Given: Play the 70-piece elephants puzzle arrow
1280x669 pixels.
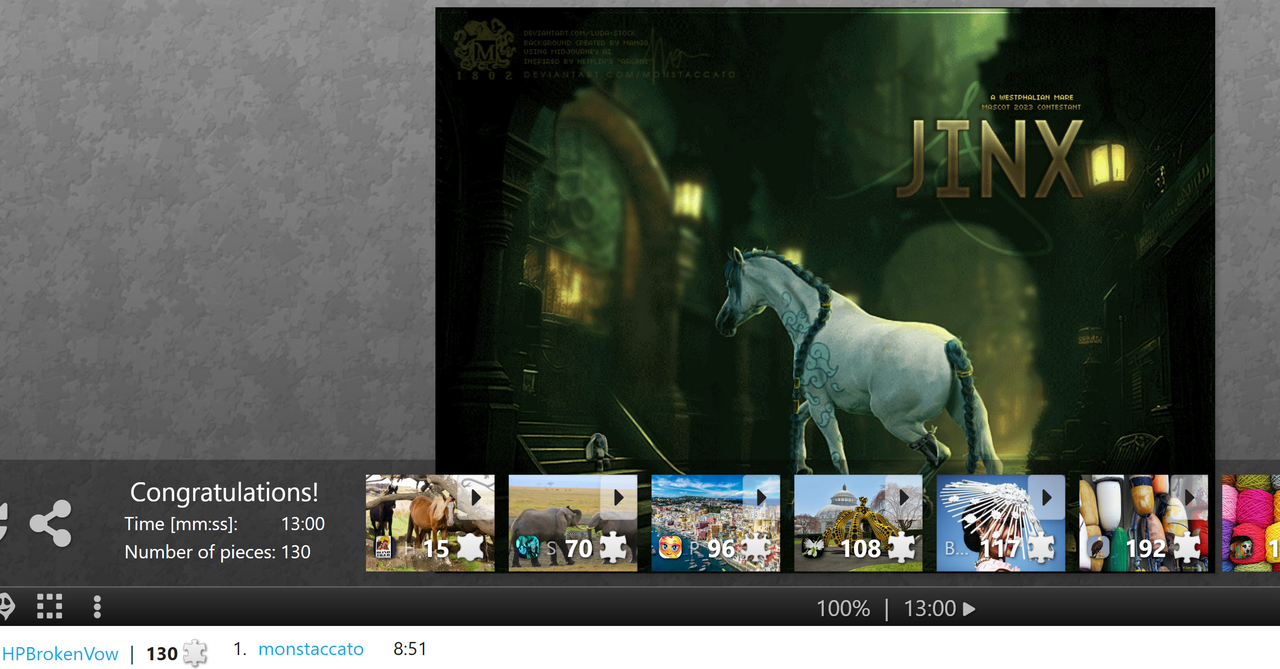Looking at the screenshot, I should [619, 497].
